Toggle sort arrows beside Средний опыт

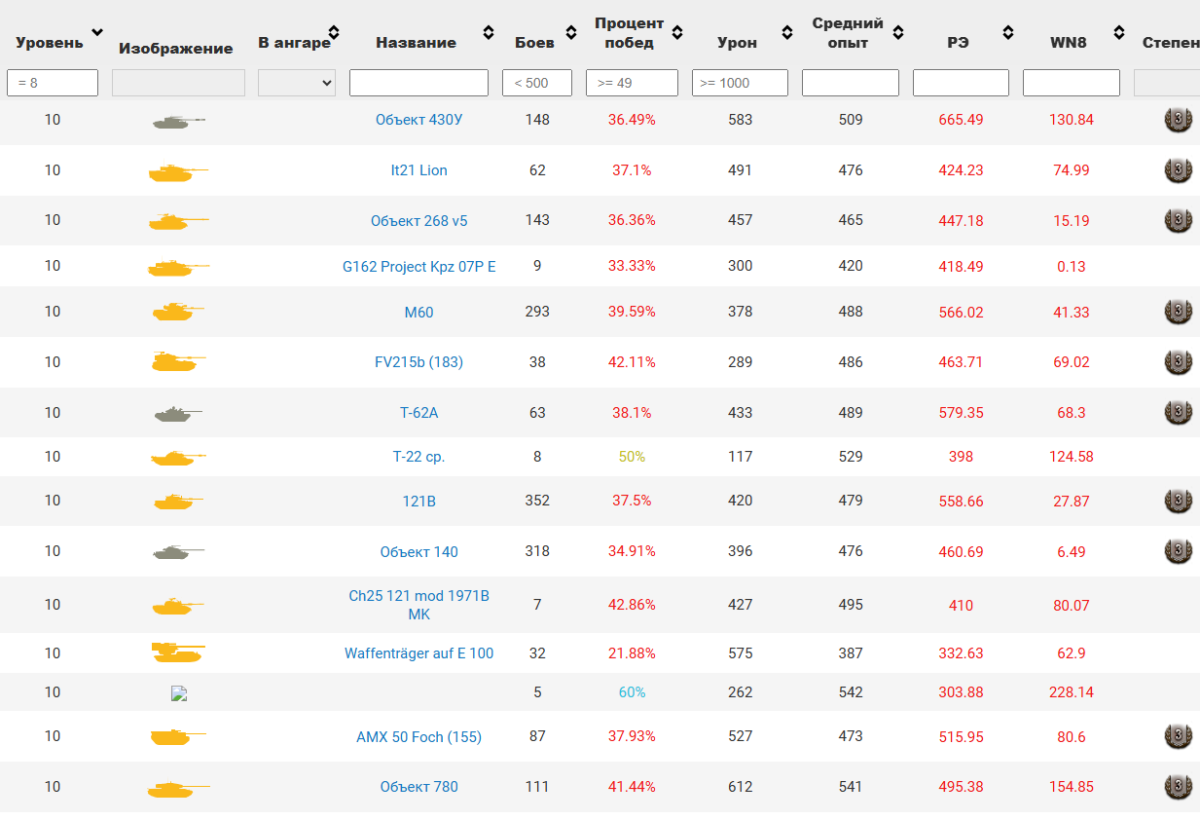pyautogui.click(x=898, y=33)
